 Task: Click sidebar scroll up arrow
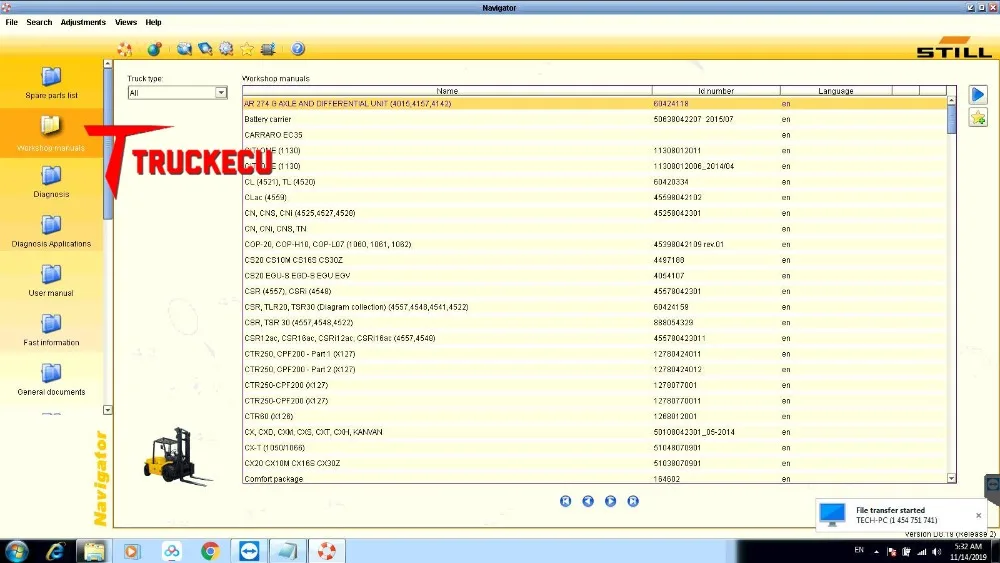(x=108, y=64)
